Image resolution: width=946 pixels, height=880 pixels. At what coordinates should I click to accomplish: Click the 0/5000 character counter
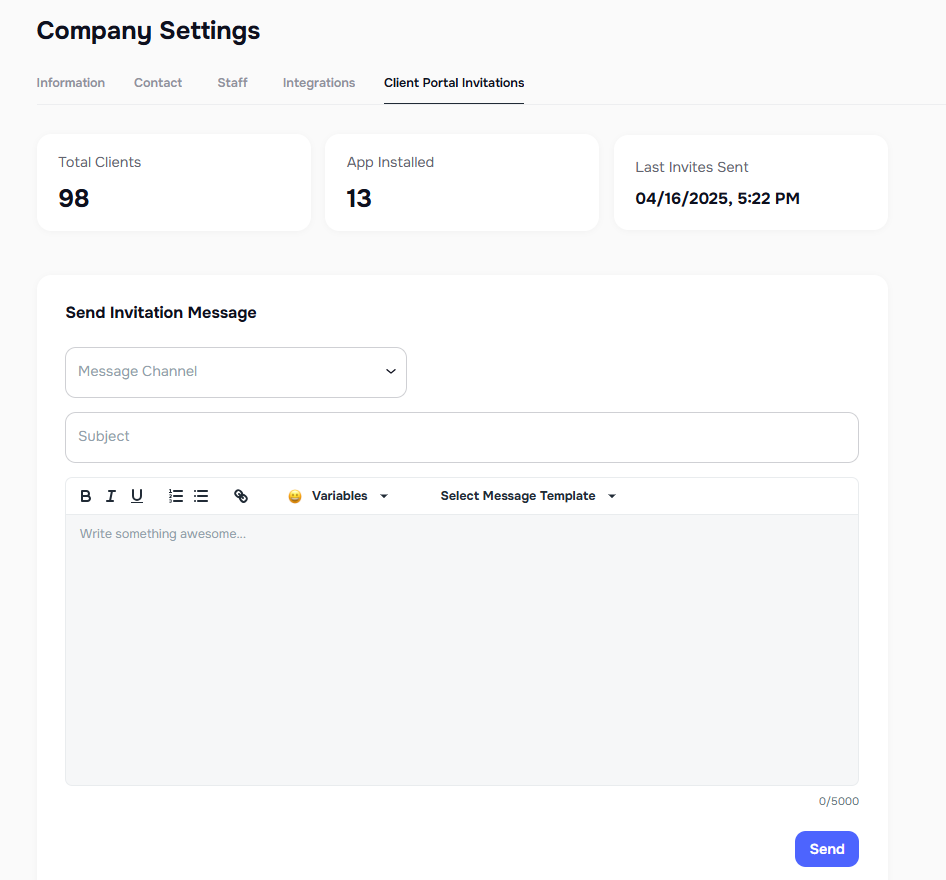pyautogui.click(x=838, y=801)
